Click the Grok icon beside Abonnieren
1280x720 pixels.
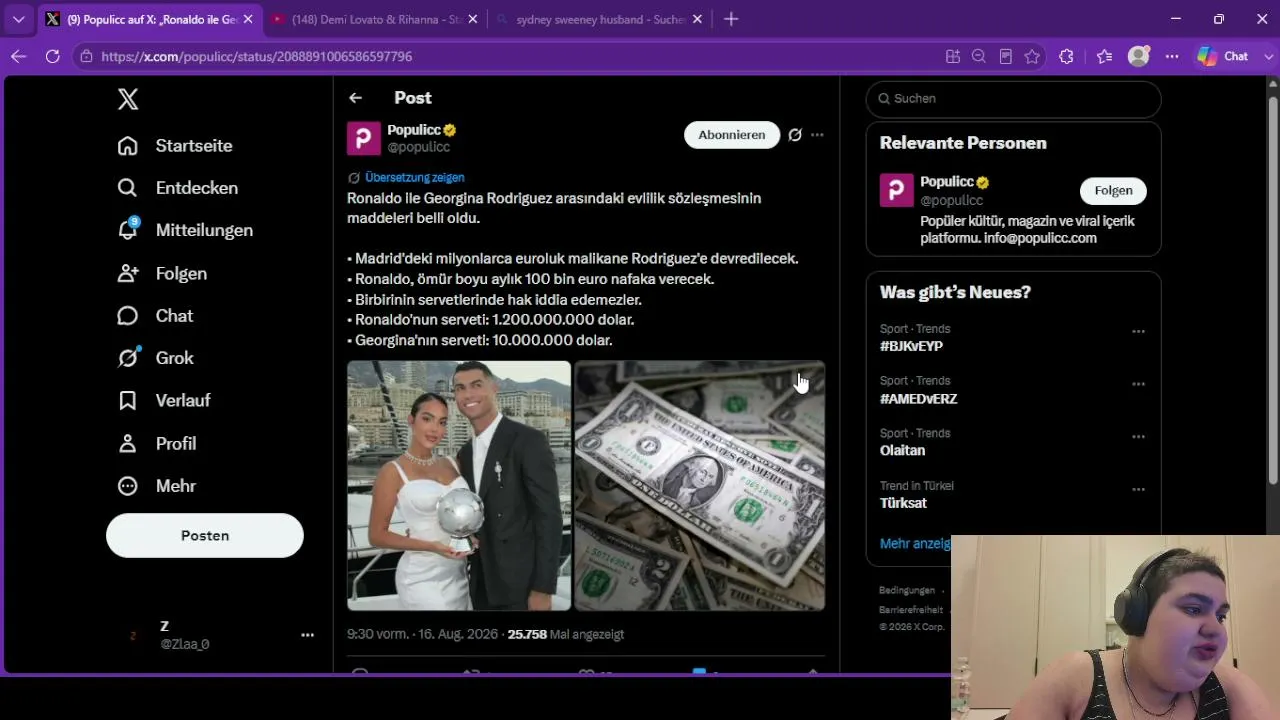795,135
